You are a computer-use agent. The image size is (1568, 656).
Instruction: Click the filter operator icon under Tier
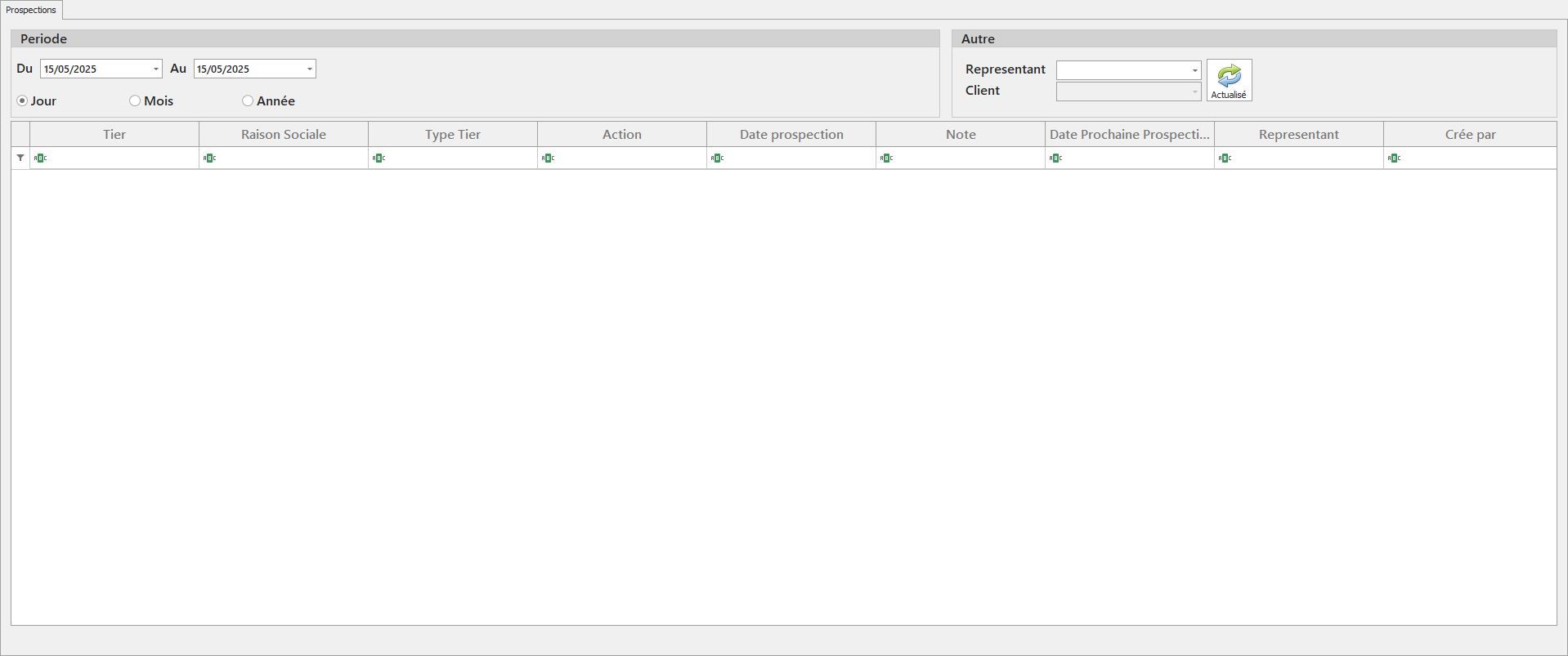click(40, 158)
